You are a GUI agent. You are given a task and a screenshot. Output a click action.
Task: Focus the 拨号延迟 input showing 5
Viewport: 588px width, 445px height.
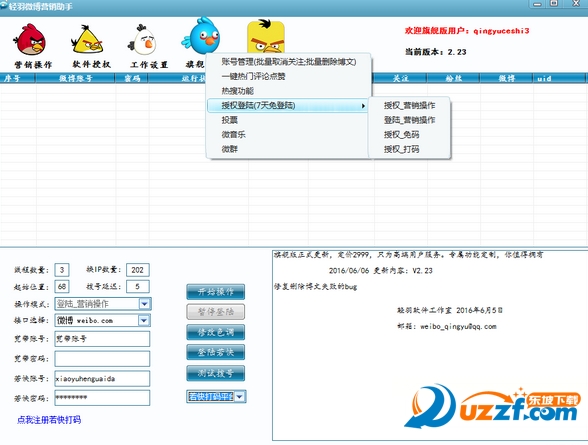pyautogui.click(x=138, y=287)
